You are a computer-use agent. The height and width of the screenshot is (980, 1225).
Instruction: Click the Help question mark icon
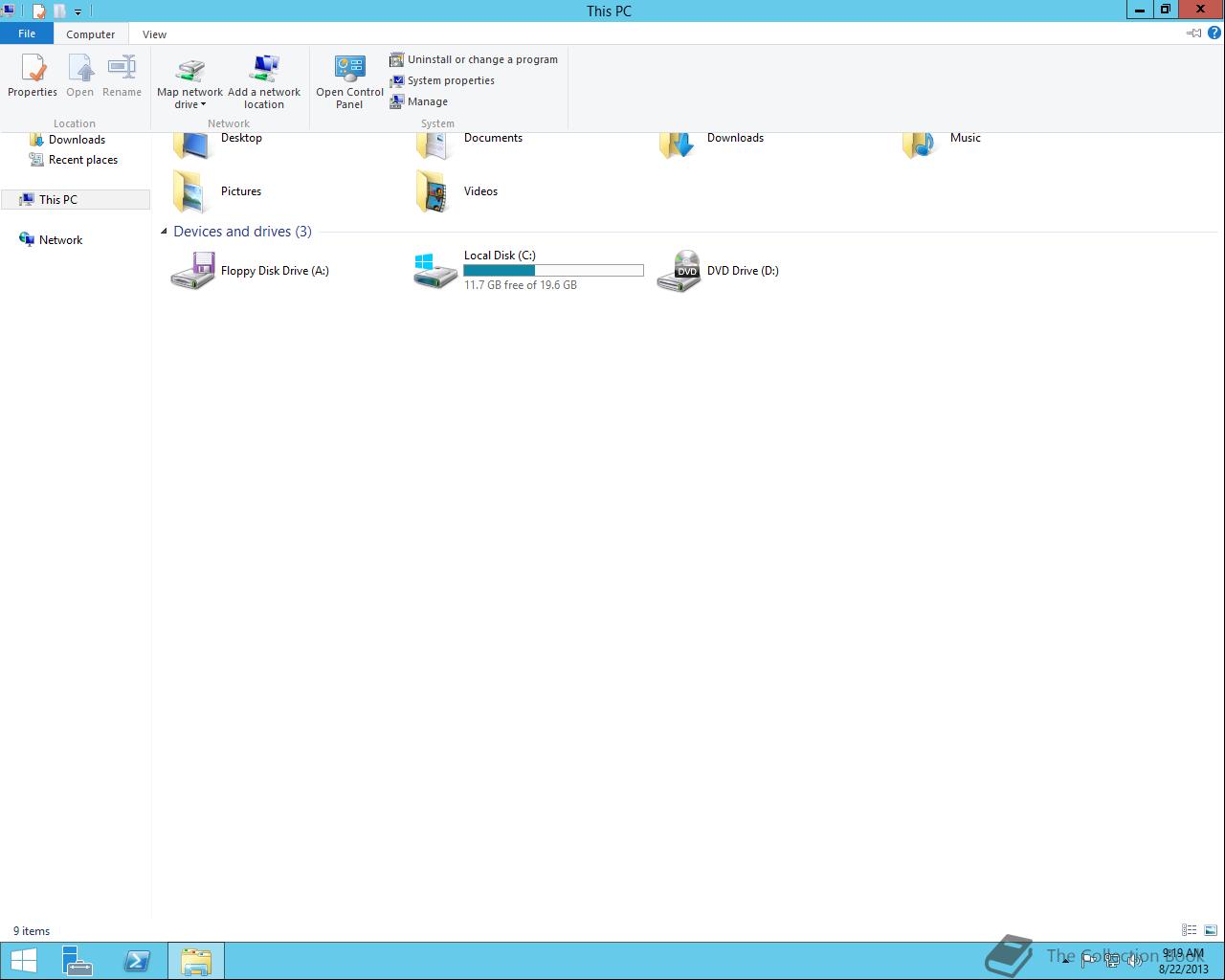pyautogui.click(x=1214, y=33)
